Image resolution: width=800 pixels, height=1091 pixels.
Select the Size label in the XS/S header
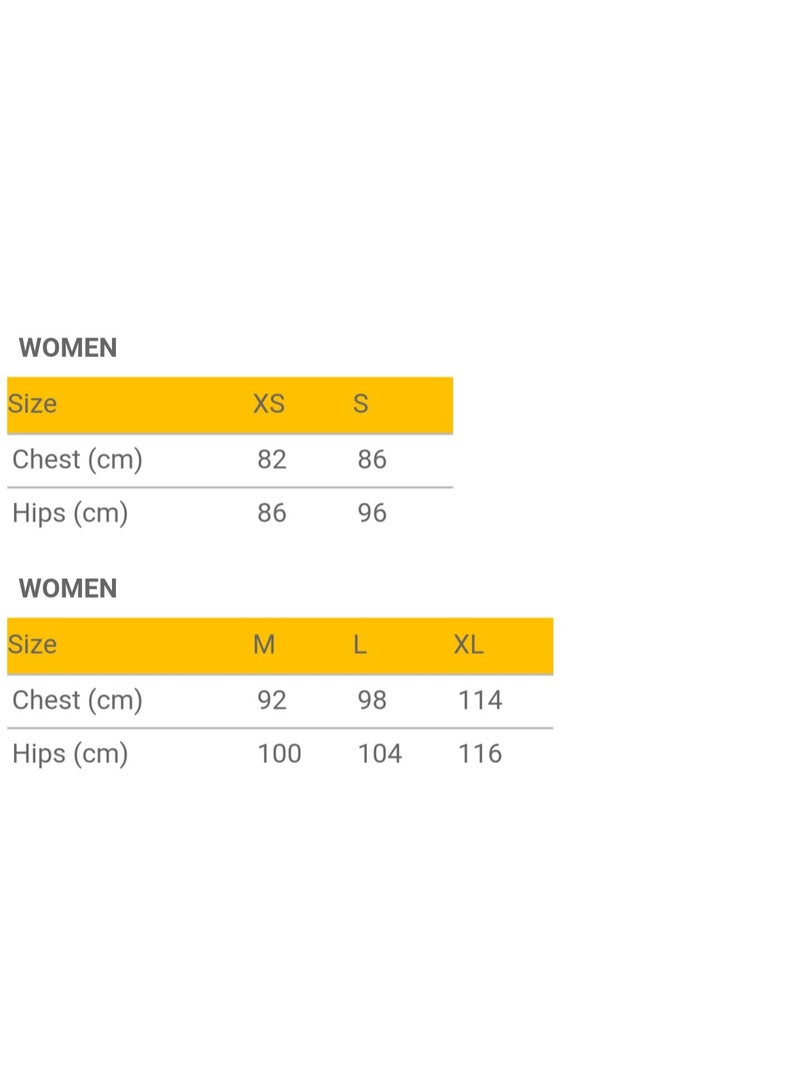click(32, 404)
